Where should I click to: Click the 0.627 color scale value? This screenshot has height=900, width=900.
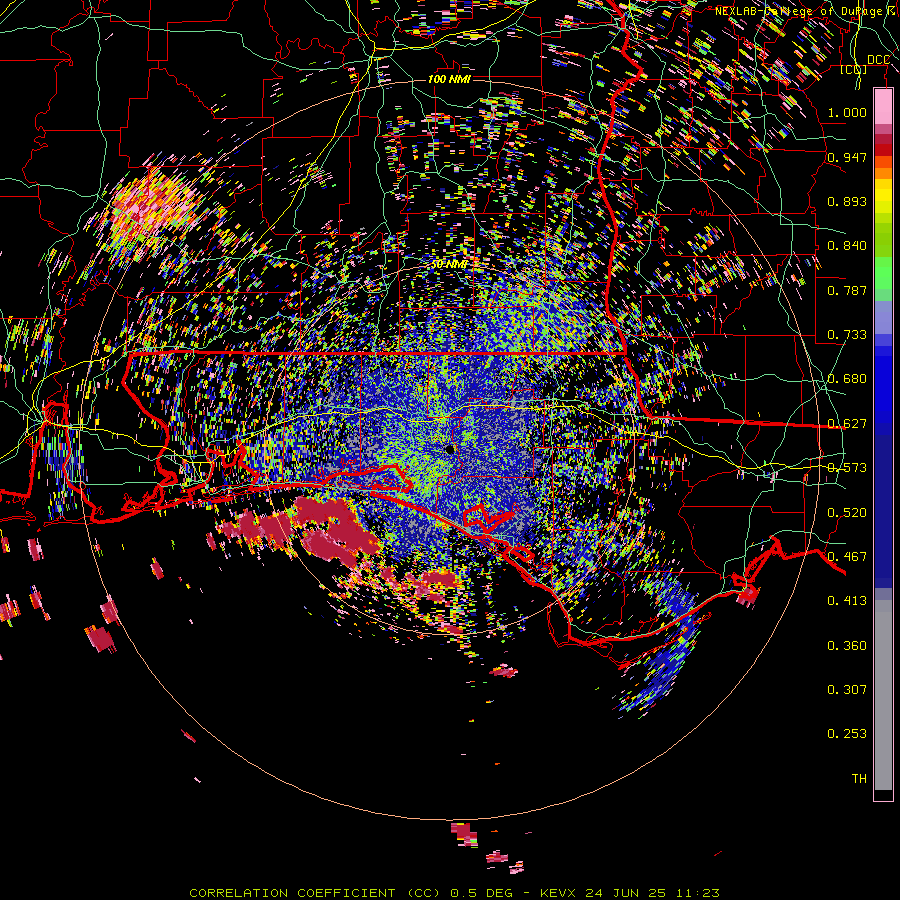[x=847, y=424]
